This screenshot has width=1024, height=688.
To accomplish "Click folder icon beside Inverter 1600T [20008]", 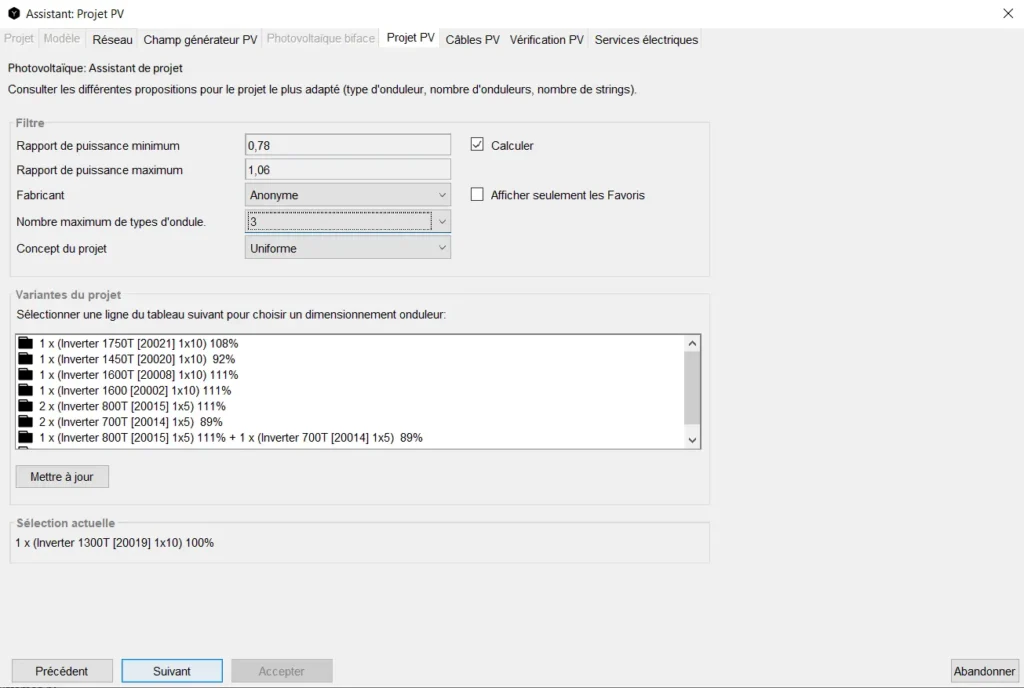I will tap(26, 375).
